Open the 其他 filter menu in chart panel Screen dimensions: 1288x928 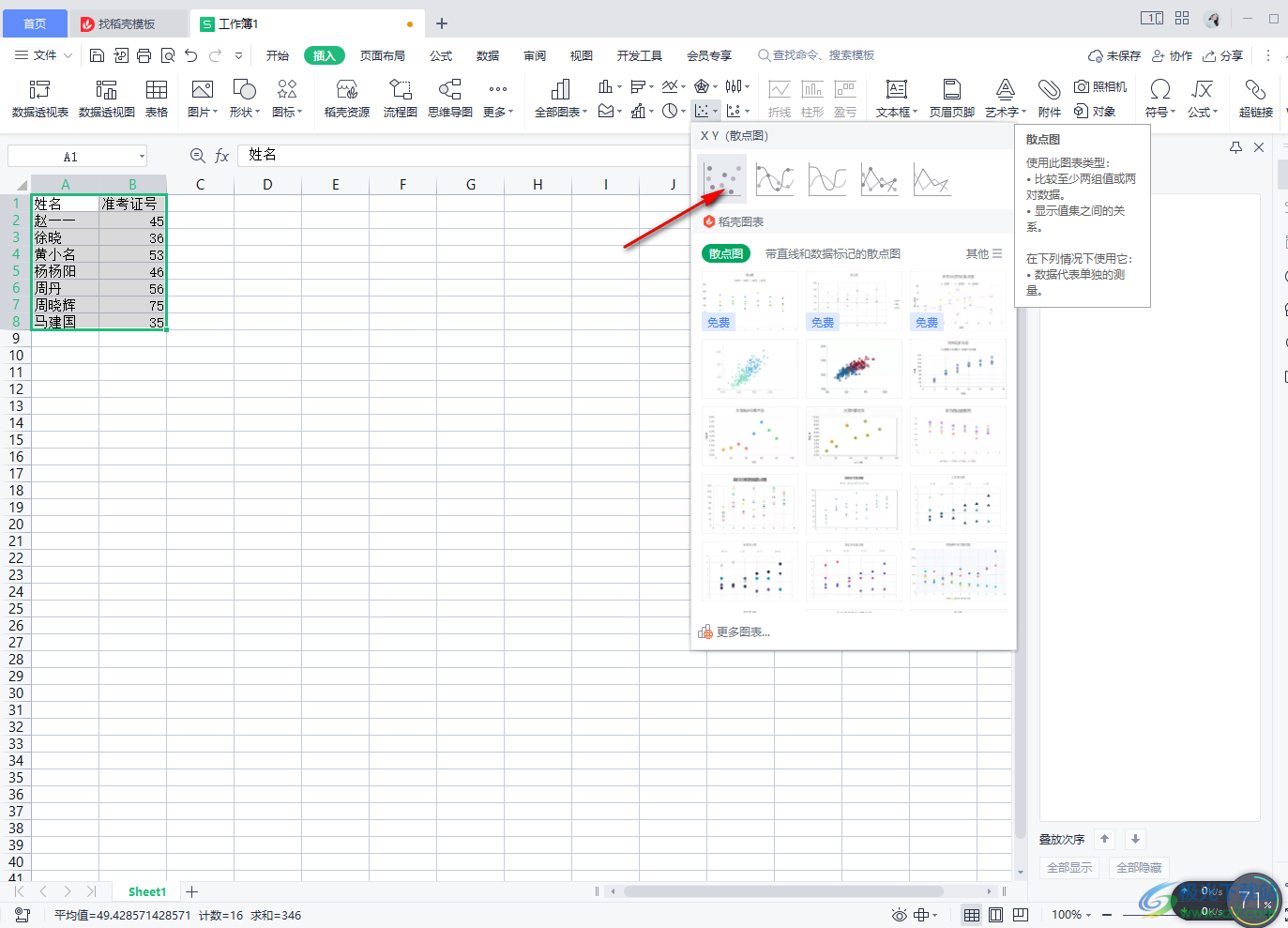click(x=984, y=254)
